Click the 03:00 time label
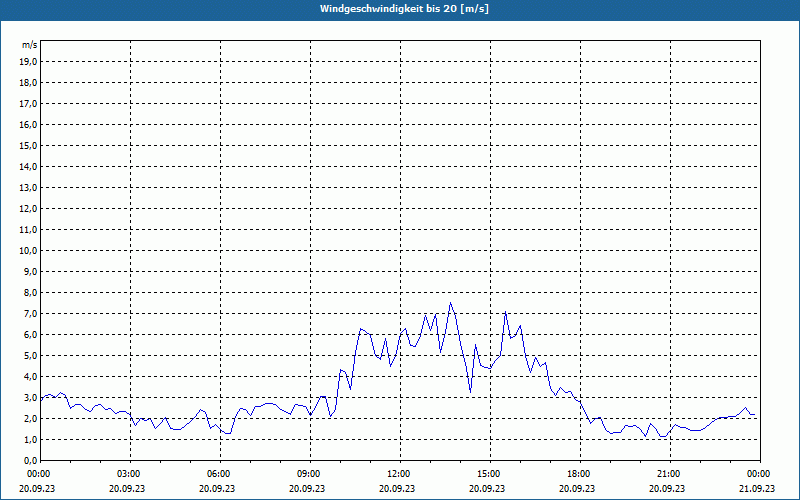The height and width of the screenshot is (500, 800). pyautogui.click(x=129, y=474)
